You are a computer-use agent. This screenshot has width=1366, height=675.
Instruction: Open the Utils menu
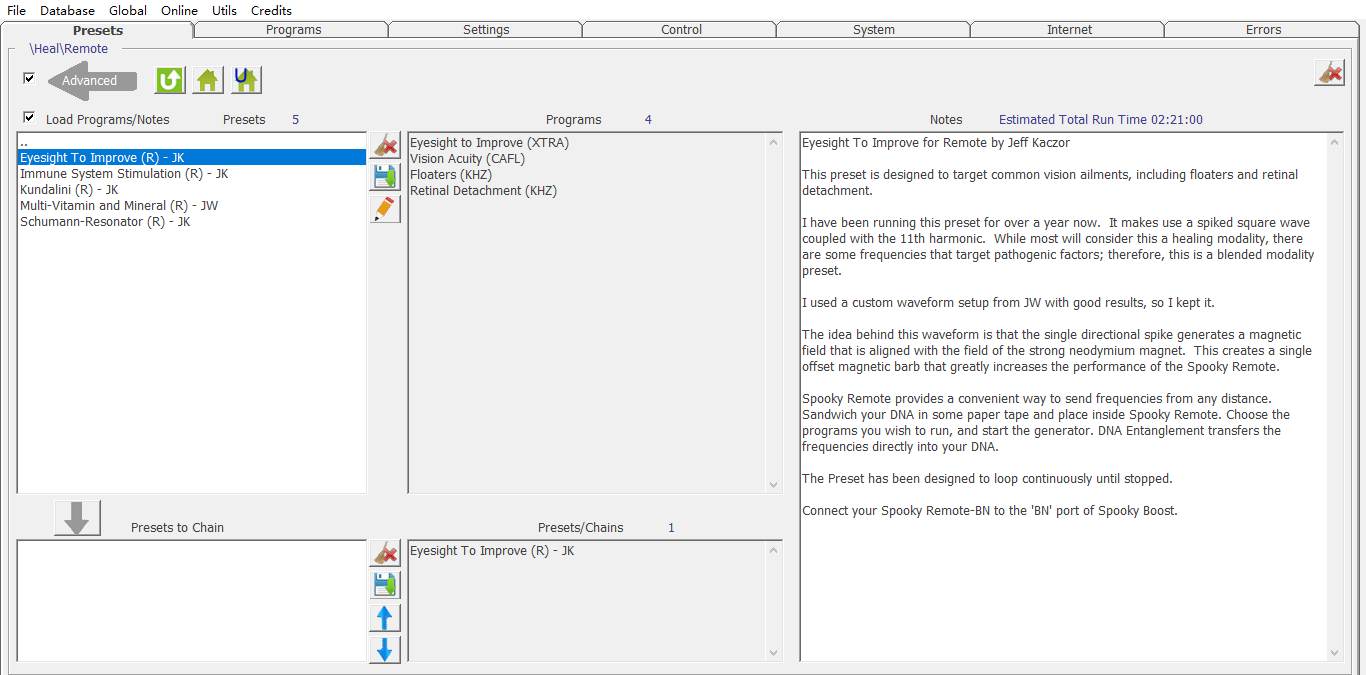224,10
